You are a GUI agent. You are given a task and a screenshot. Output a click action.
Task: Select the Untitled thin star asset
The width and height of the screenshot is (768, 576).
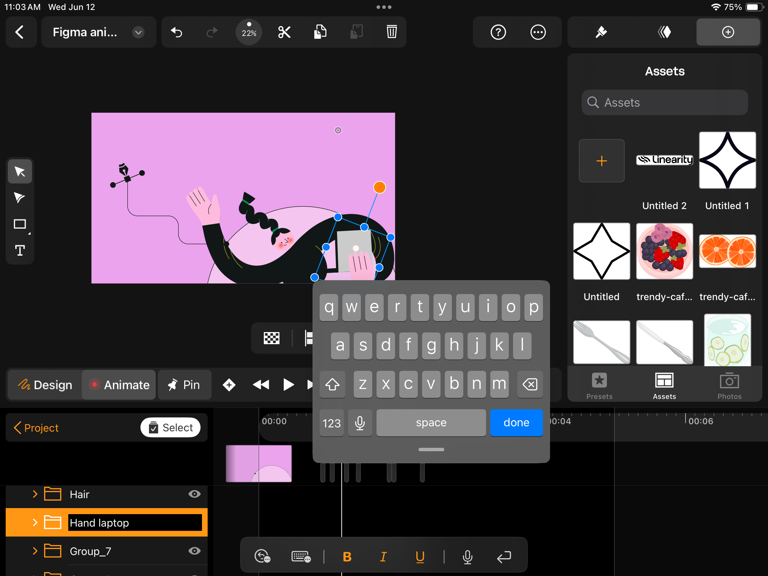[x=601, y=251]
